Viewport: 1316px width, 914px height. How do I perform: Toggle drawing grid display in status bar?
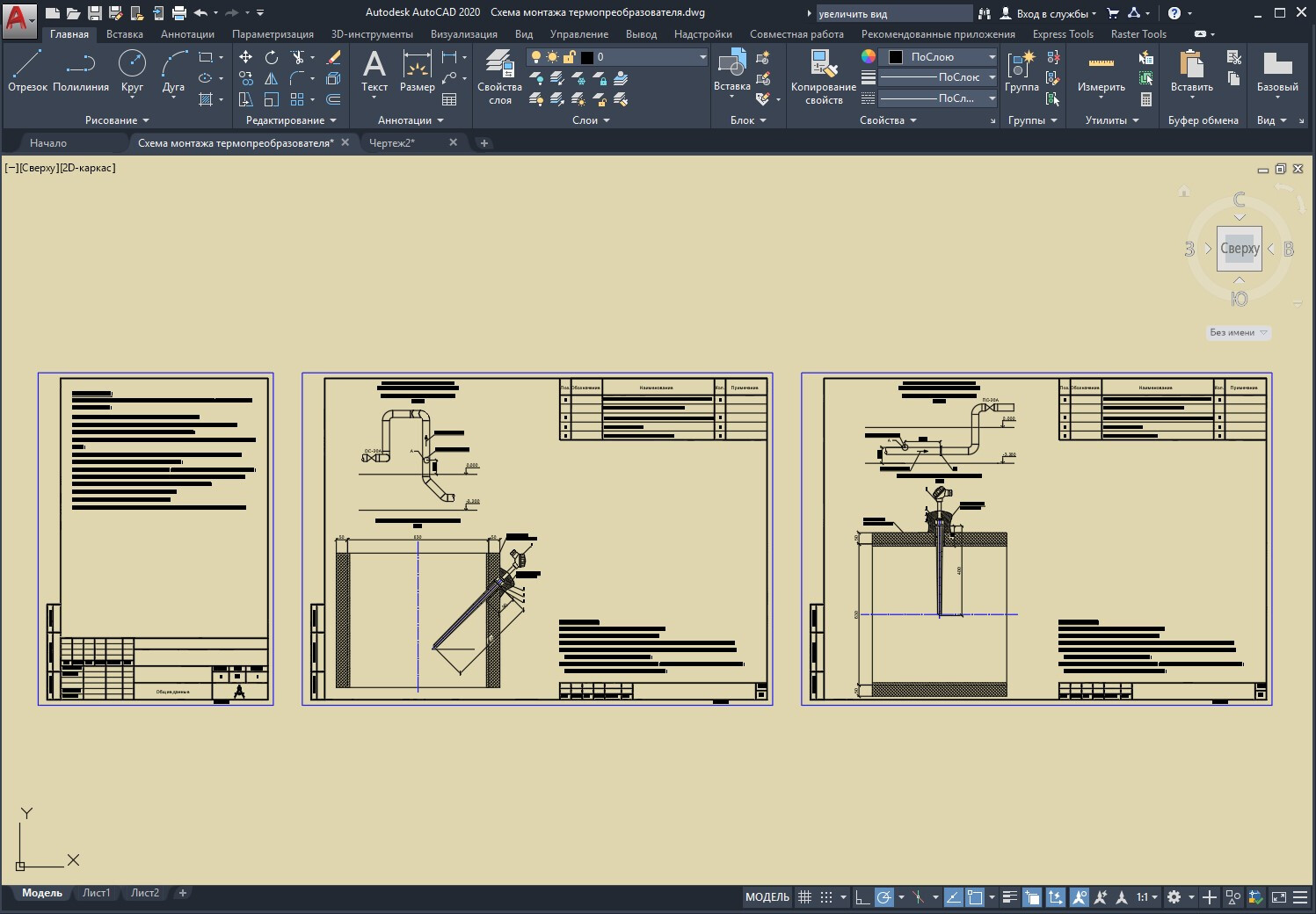pos(804,897)
